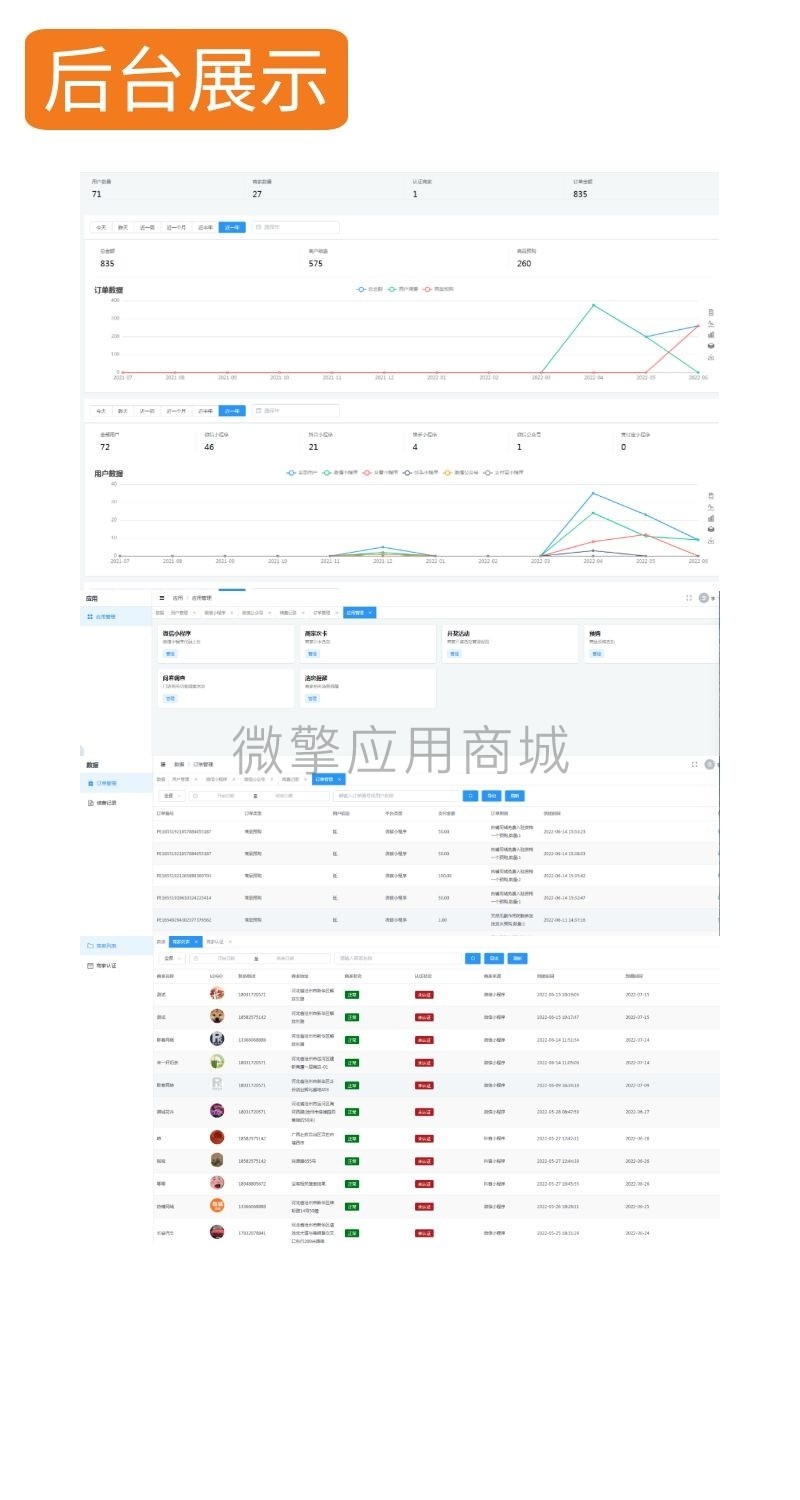Toggle red legend series in user data chart
The width and height of the screenshot is (800, 1500).
379,472
